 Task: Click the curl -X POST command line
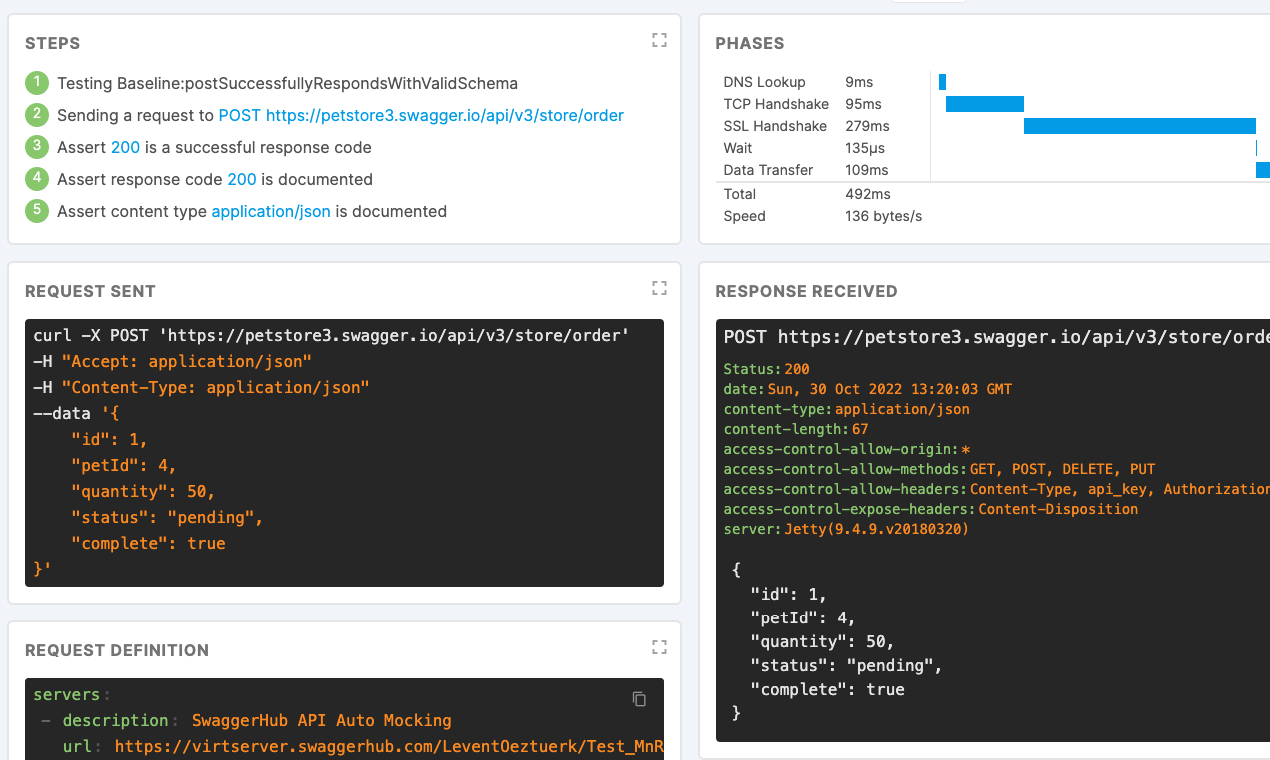(331, 335)
